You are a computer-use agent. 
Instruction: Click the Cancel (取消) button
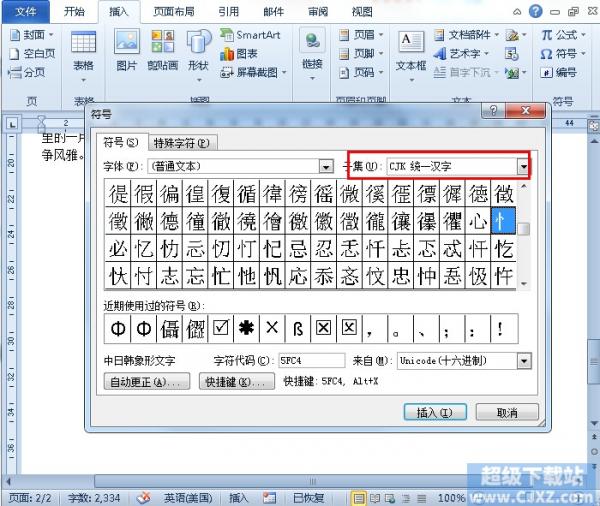pos(507,413)
